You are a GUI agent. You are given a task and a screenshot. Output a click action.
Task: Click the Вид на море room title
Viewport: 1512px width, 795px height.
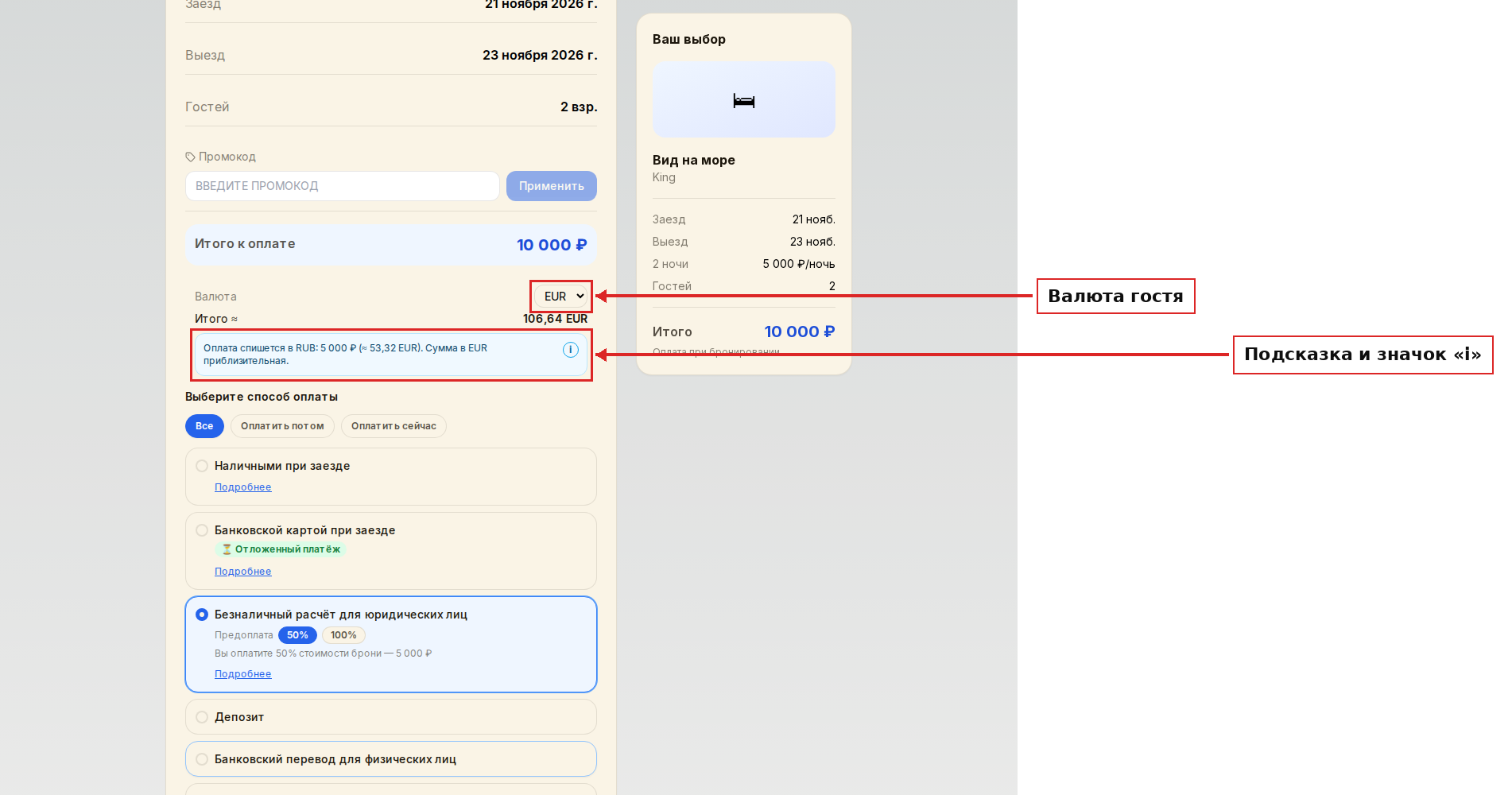coord(693,160)
